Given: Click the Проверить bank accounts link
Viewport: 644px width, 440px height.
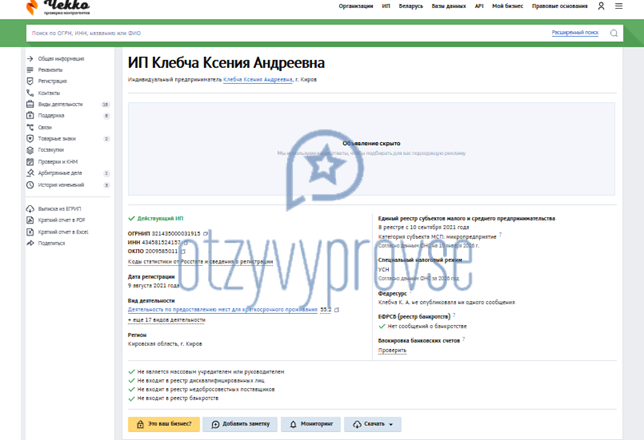Looking at the screenshot, I should coord(392,350).
